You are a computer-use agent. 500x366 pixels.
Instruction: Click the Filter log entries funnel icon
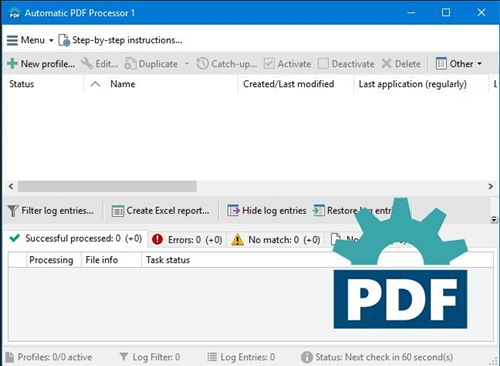coord(13,211)
